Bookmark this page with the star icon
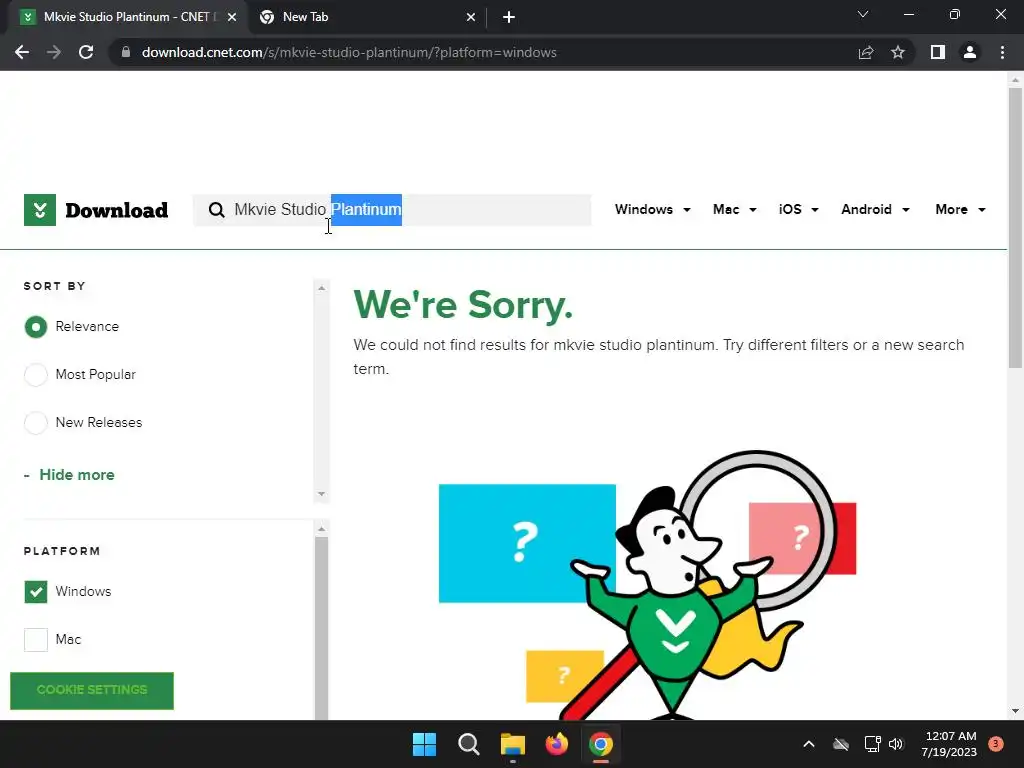The width and height of the screenshot is (1024, 768). [898, 52]
